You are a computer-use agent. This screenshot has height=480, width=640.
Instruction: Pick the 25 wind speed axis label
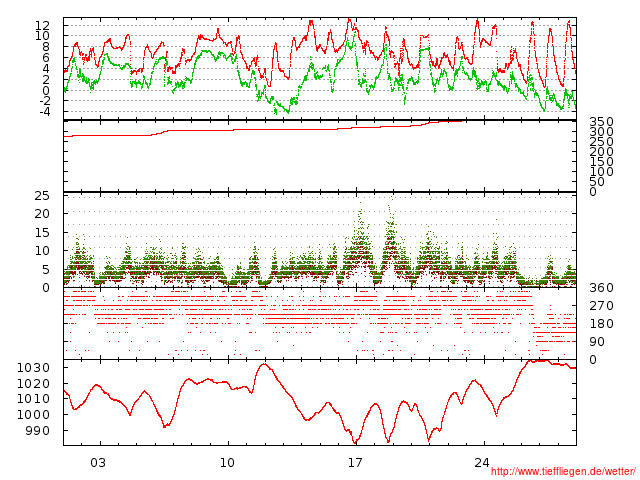(42, 196)
